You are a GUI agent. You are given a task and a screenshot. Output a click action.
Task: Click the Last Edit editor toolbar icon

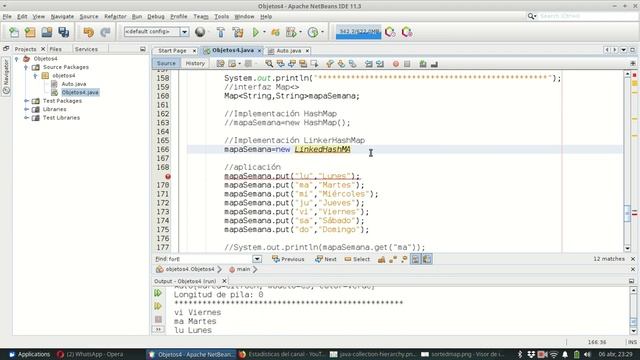220,64
